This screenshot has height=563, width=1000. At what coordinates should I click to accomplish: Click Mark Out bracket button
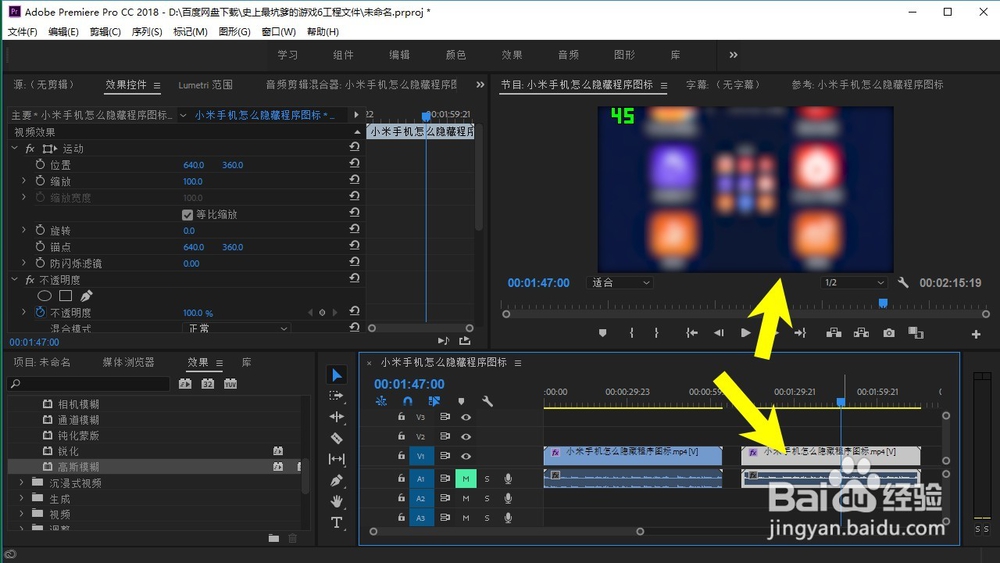click(656, 333)
